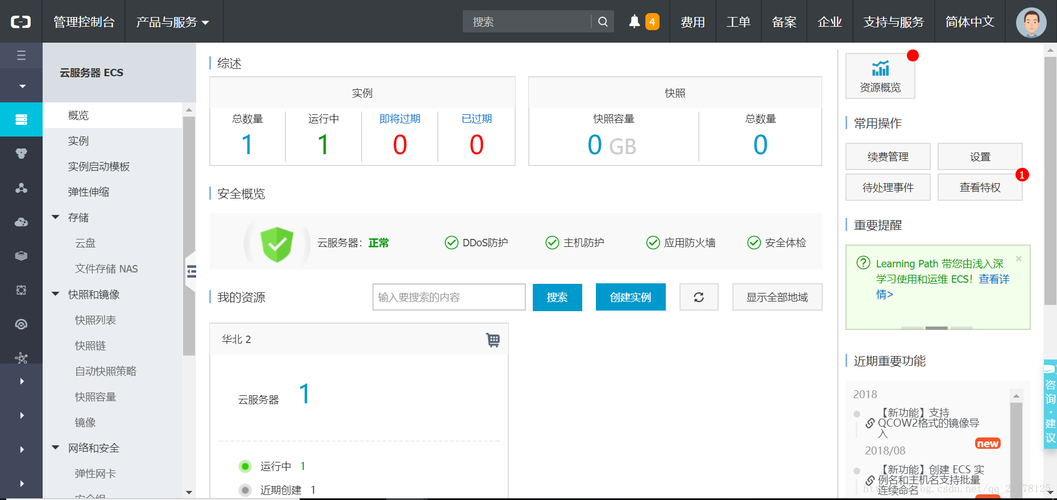Click the 显示全部地域 button

coord(777,297)
